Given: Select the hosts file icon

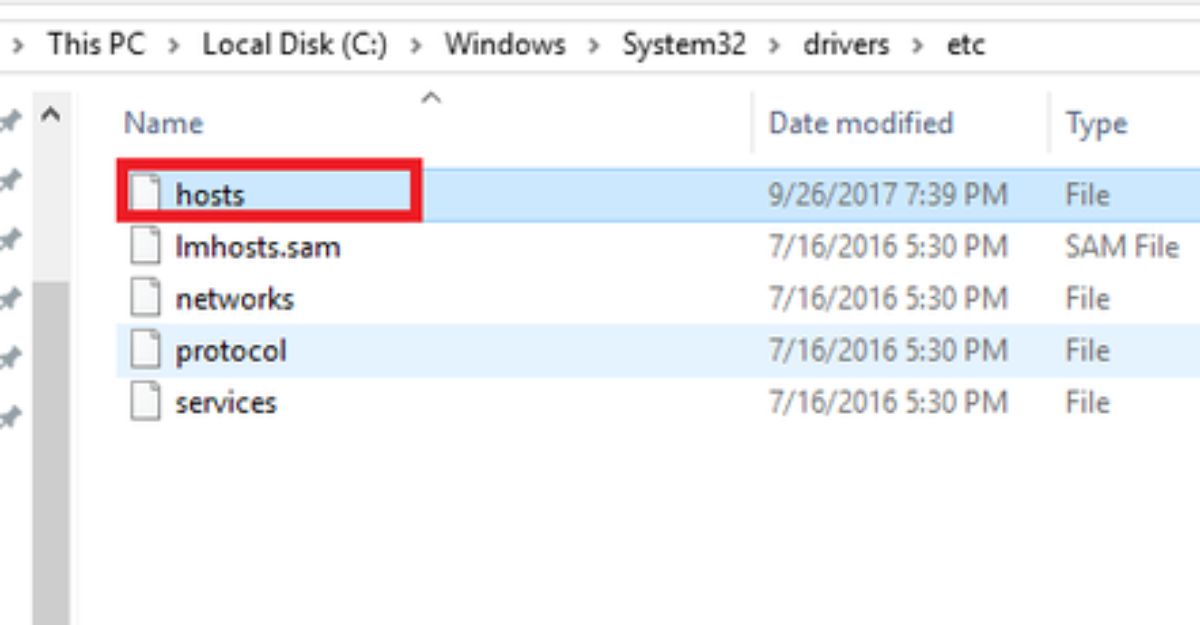Looking at the screenshot, I should (x=146, y=194).
